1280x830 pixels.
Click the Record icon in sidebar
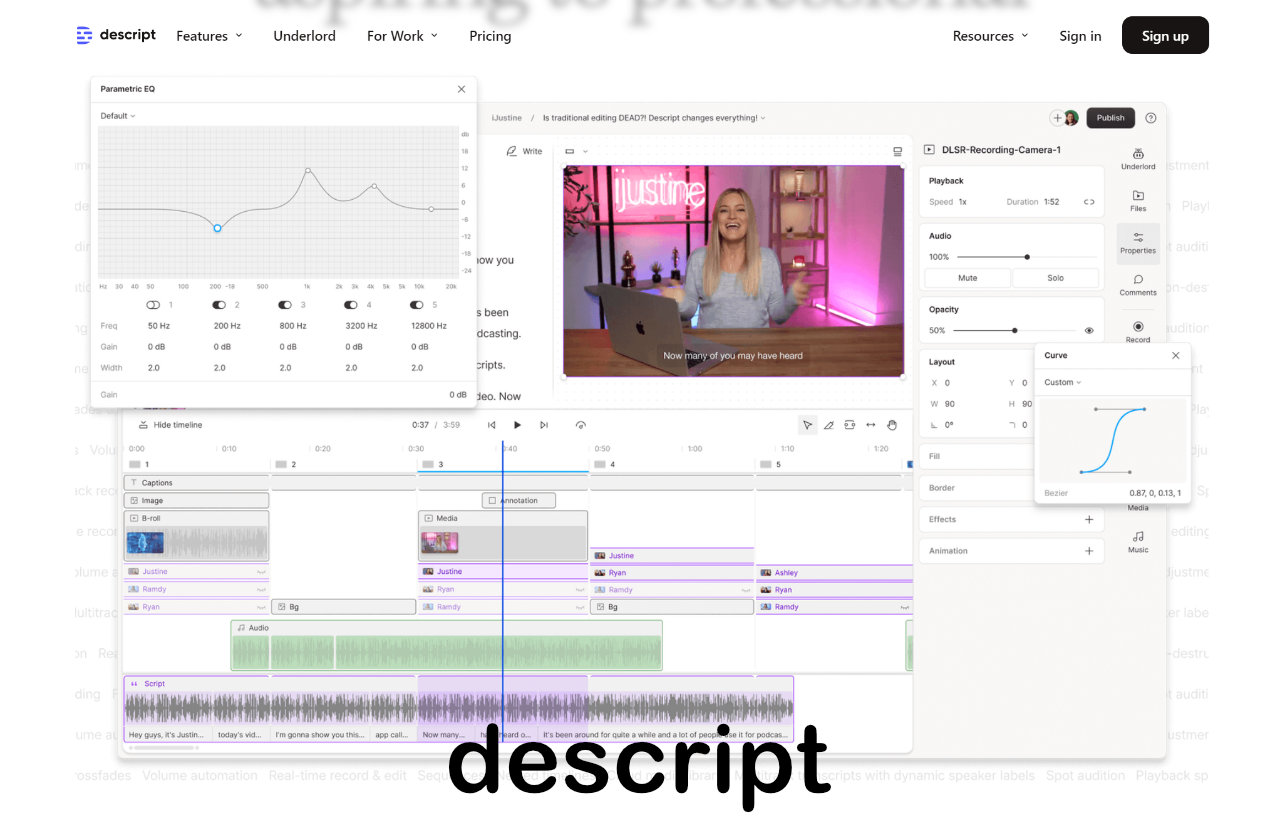pos(1138,331)
